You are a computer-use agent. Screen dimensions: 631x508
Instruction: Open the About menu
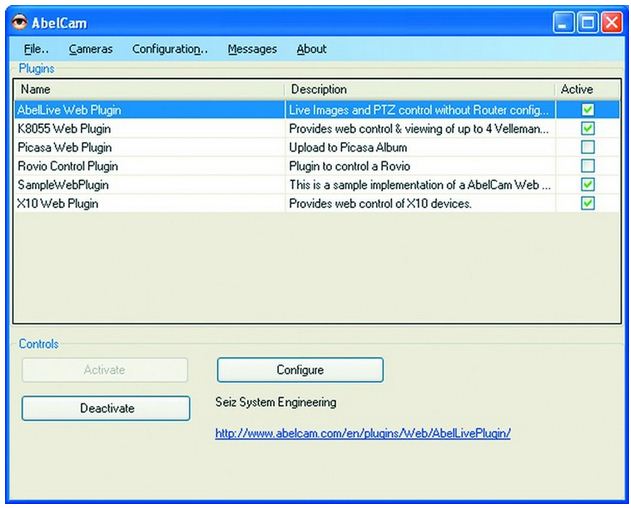pyautogui.click(x=311, y=49)
